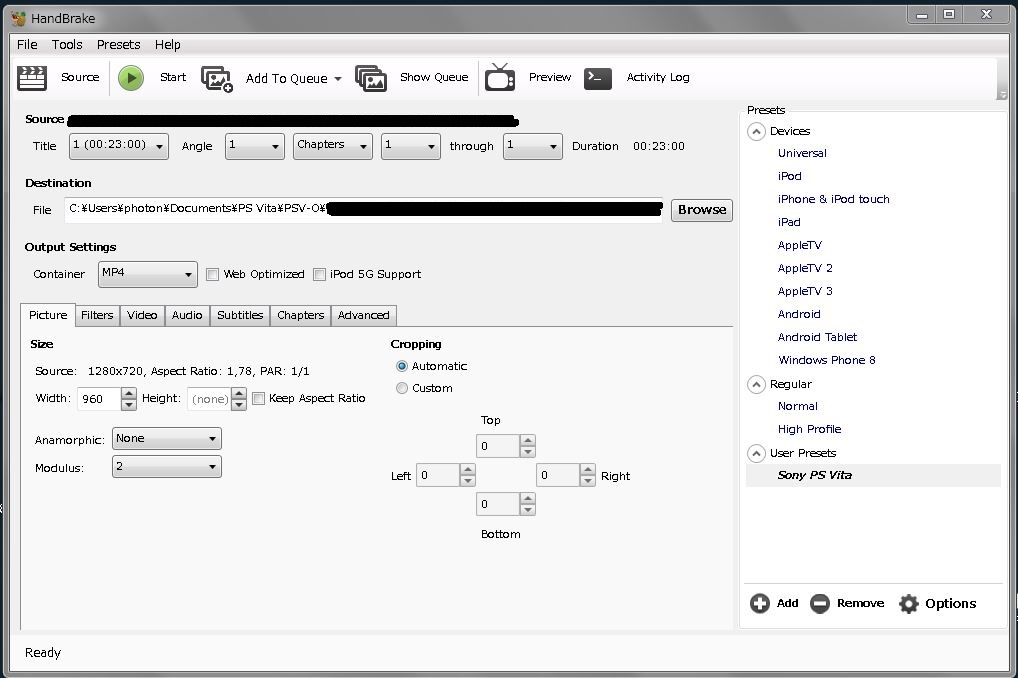1018x678 pixels.
Task: Open the Angle dropdown
Action: [254, 145]
